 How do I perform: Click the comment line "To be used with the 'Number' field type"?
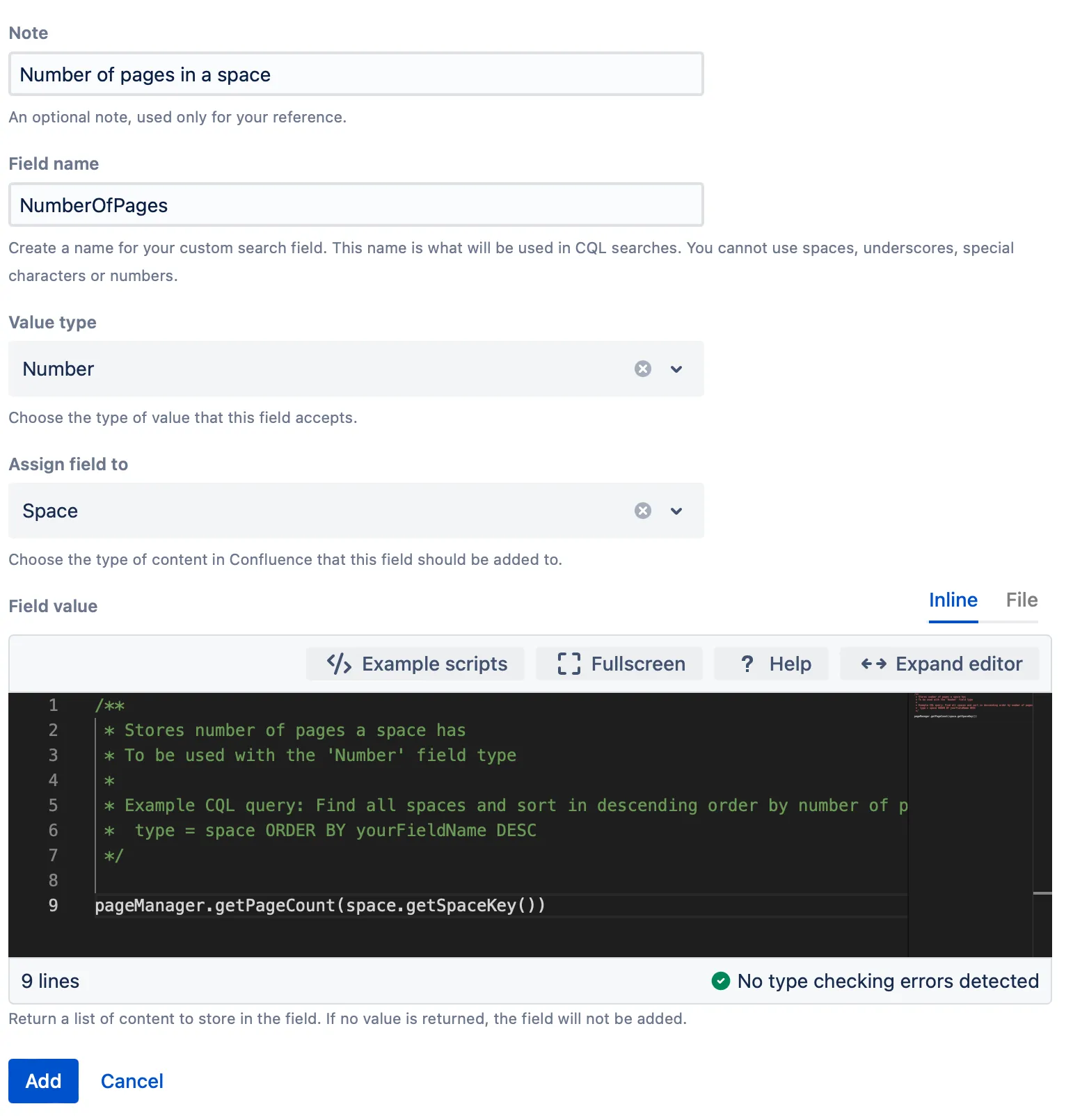click(310, 755)
